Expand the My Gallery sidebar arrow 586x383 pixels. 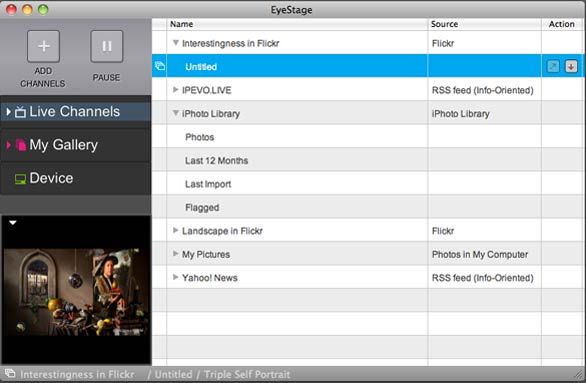(8, 145)
